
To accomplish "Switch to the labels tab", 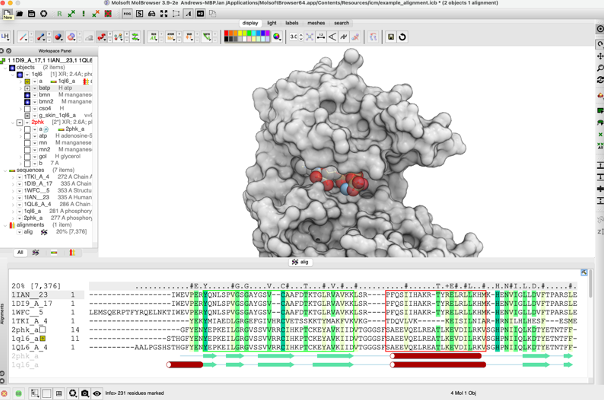I will (291, 22).
